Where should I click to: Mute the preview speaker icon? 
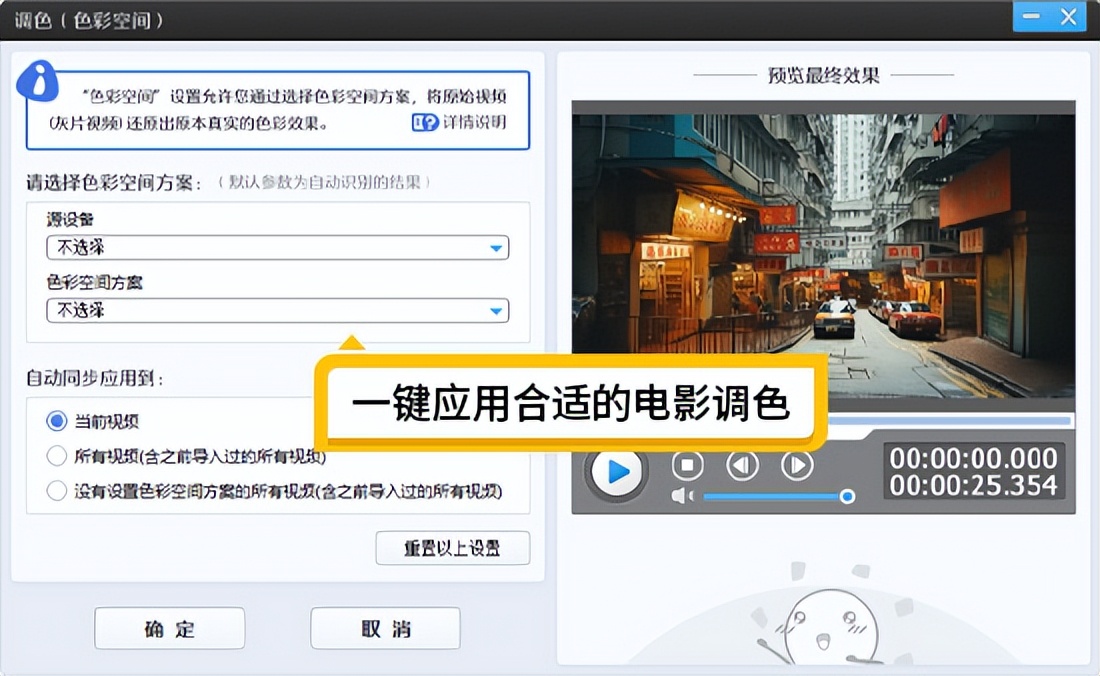point(682,496)
